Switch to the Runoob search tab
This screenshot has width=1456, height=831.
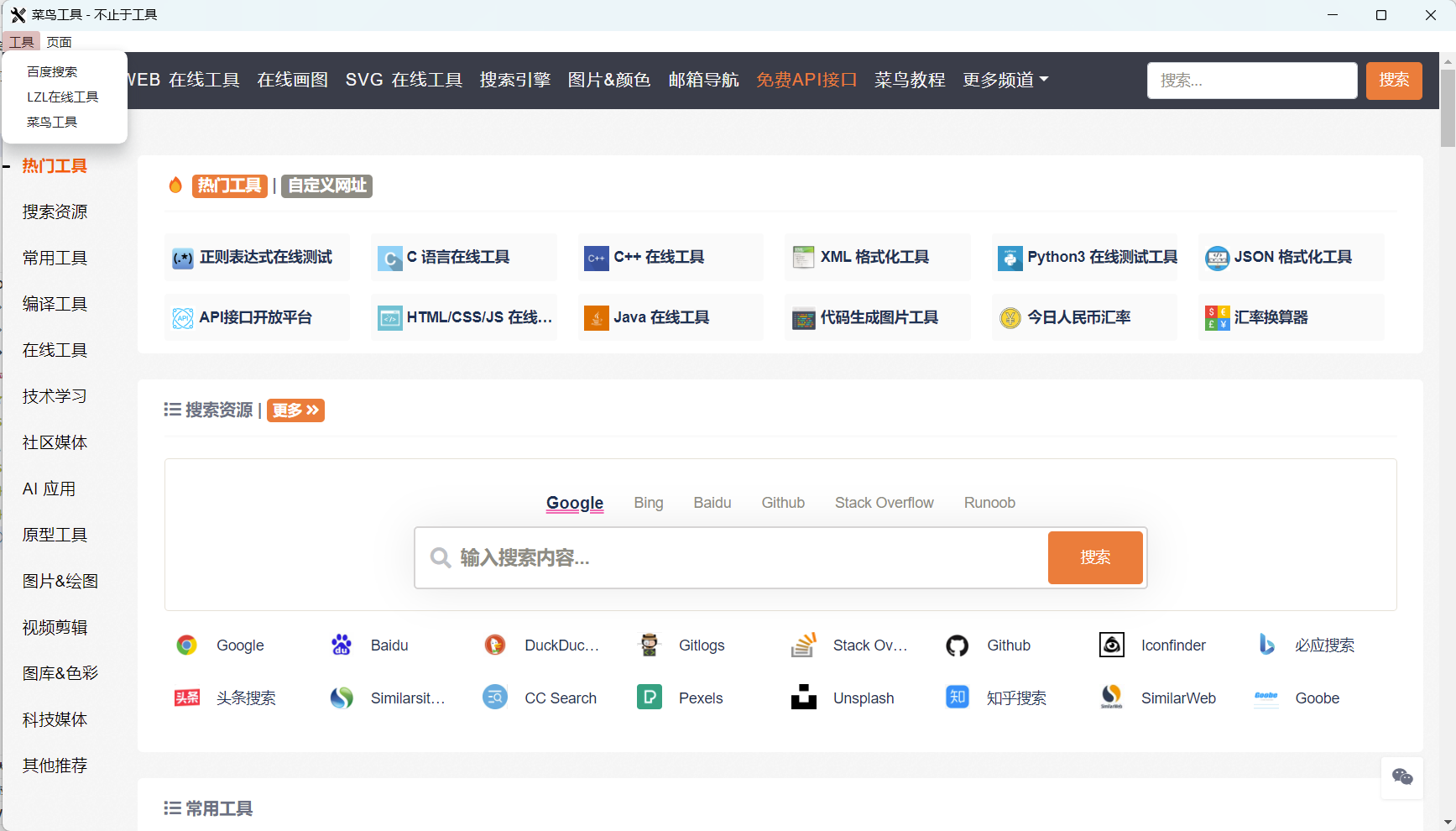(x=989, y=503)
